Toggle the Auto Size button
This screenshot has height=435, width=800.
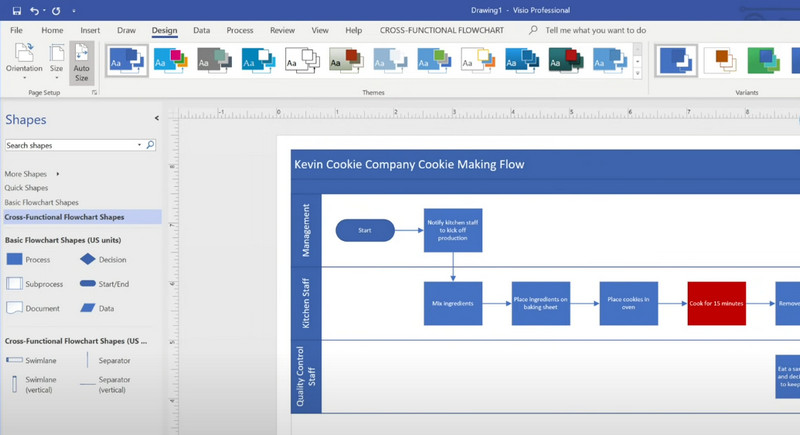pos(82,62)
